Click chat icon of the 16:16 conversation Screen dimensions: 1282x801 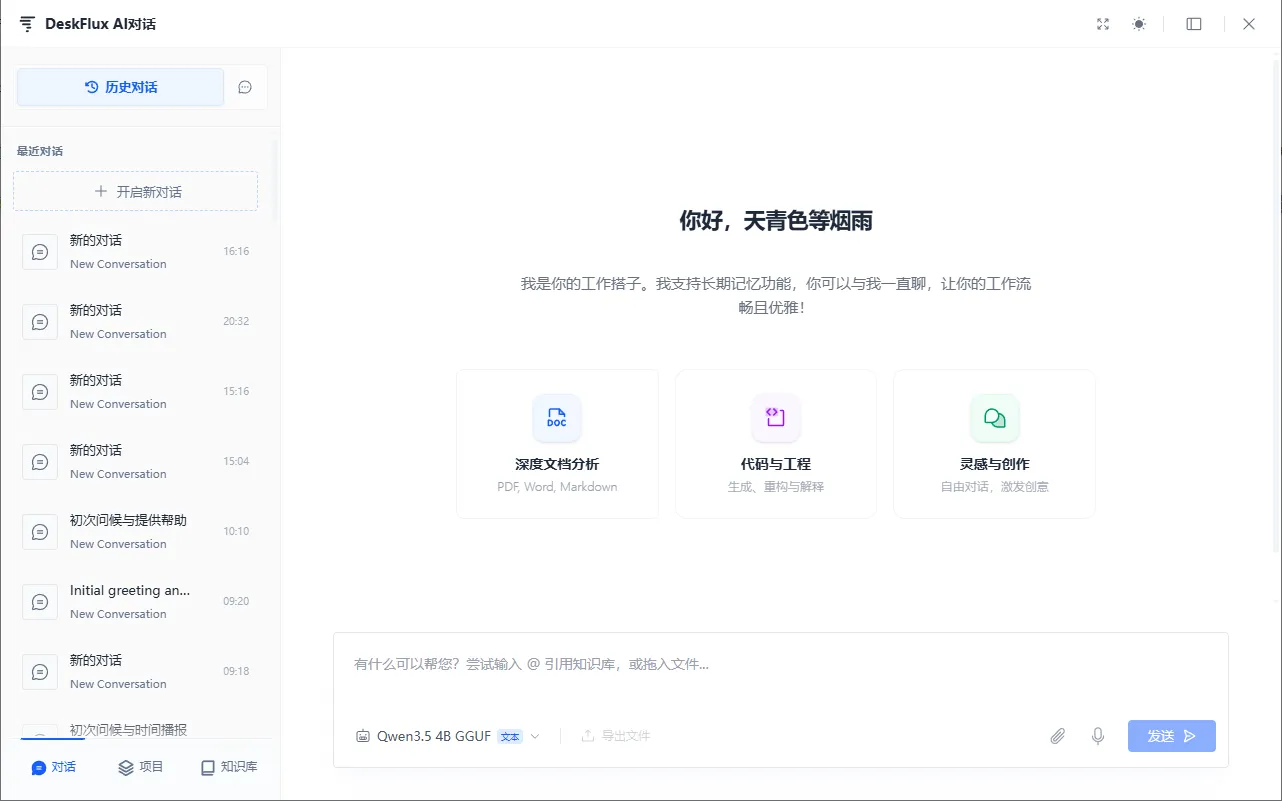[x=40, y=252]
